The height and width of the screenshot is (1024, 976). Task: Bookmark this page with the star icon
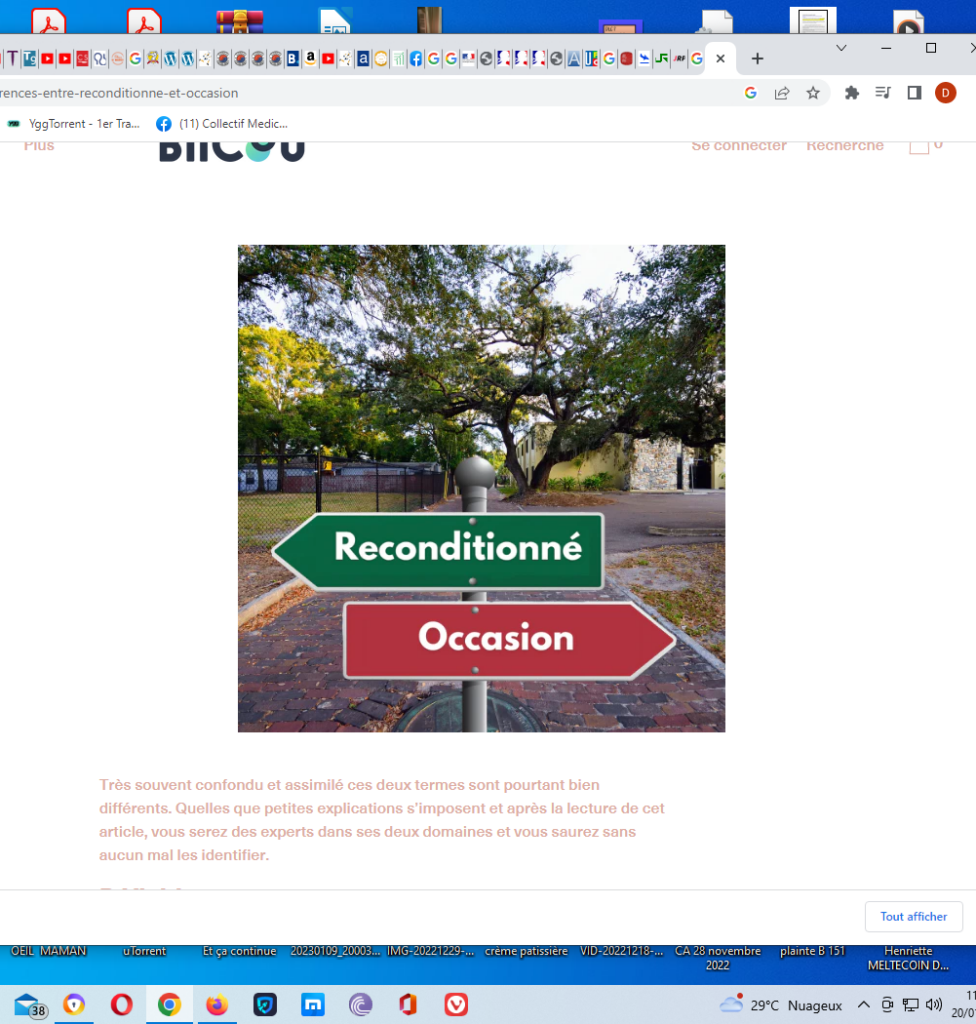coord(813,93)
